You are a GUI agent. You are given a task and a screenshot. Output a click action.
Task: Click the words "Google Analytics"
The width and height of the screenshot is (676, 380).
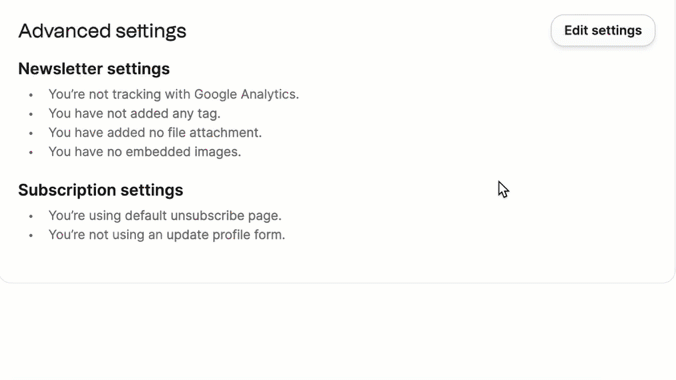pos(246,94)
